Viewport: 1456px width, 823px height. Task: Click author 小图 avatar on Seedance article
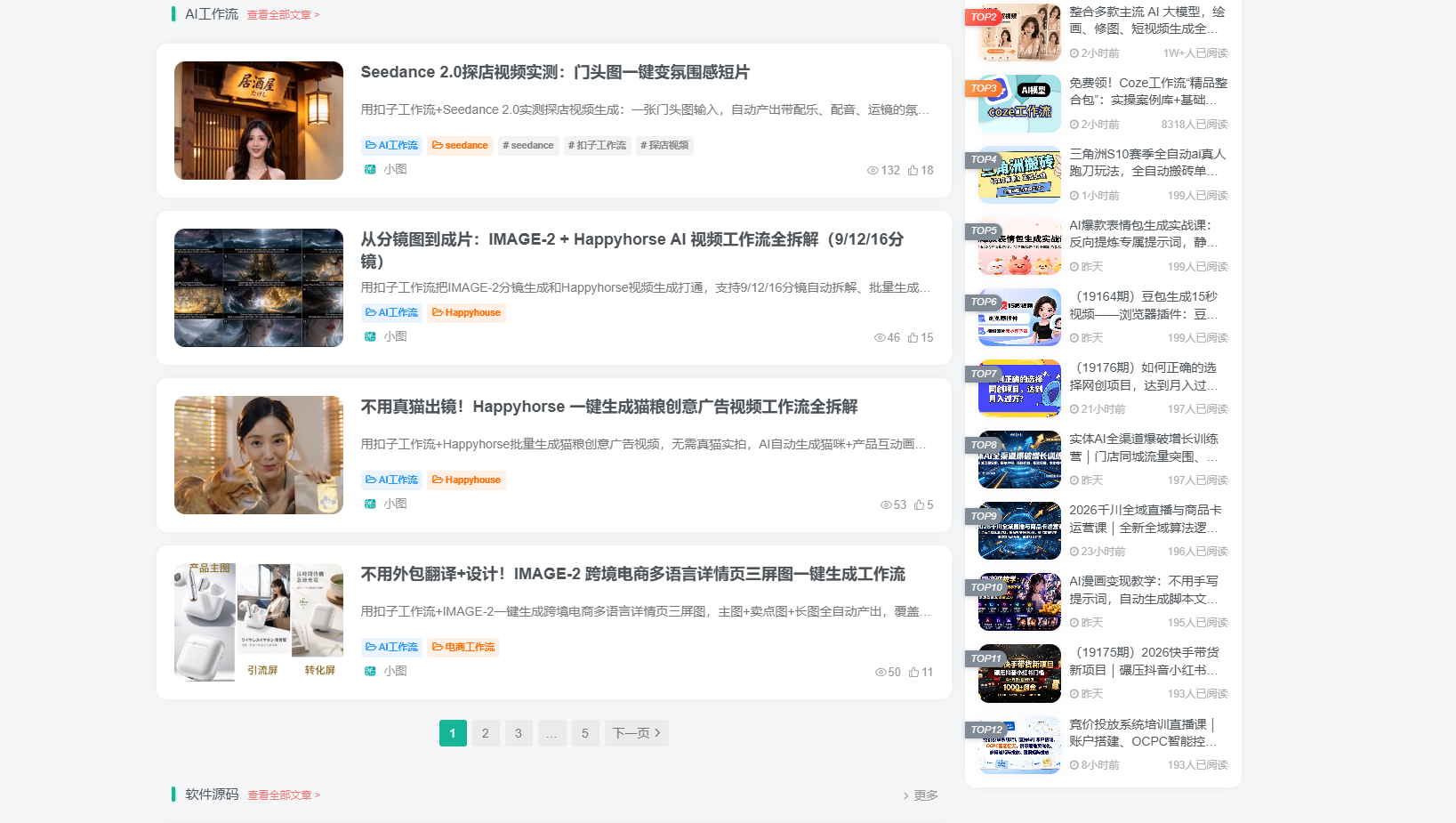[x=370, y=169]
